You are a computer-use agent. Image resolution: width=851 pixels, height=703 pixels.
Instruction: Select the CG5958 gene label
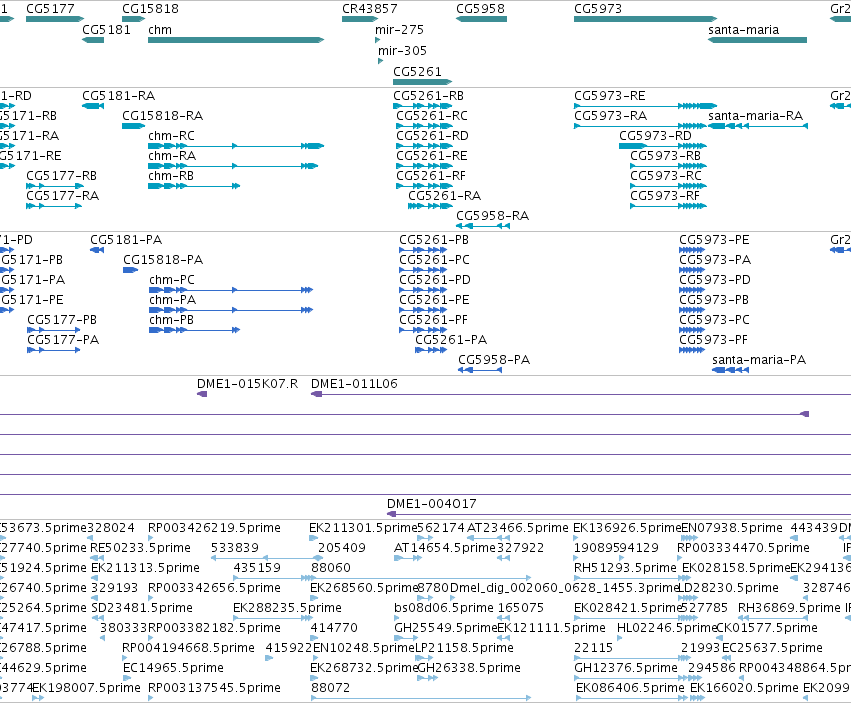point(480,9)
